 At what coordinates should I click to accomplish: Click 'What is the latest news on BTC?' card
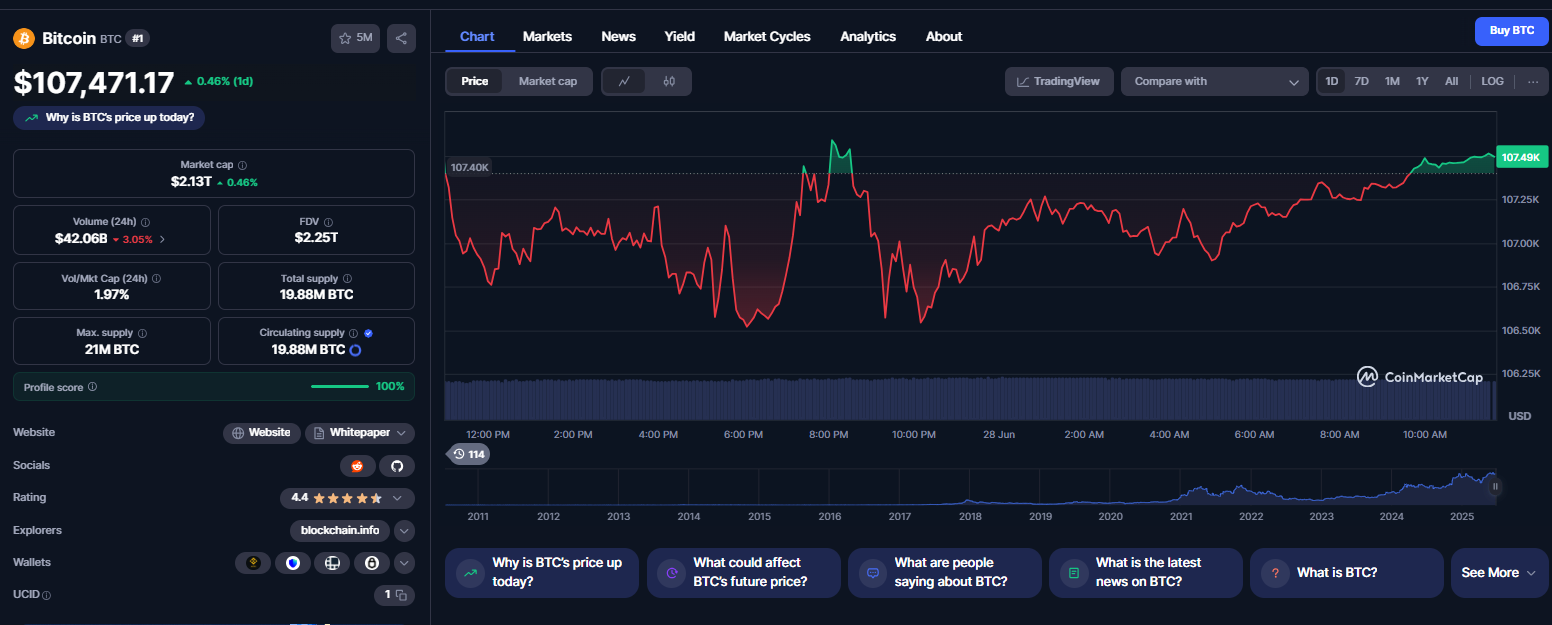coord(1146,573)
